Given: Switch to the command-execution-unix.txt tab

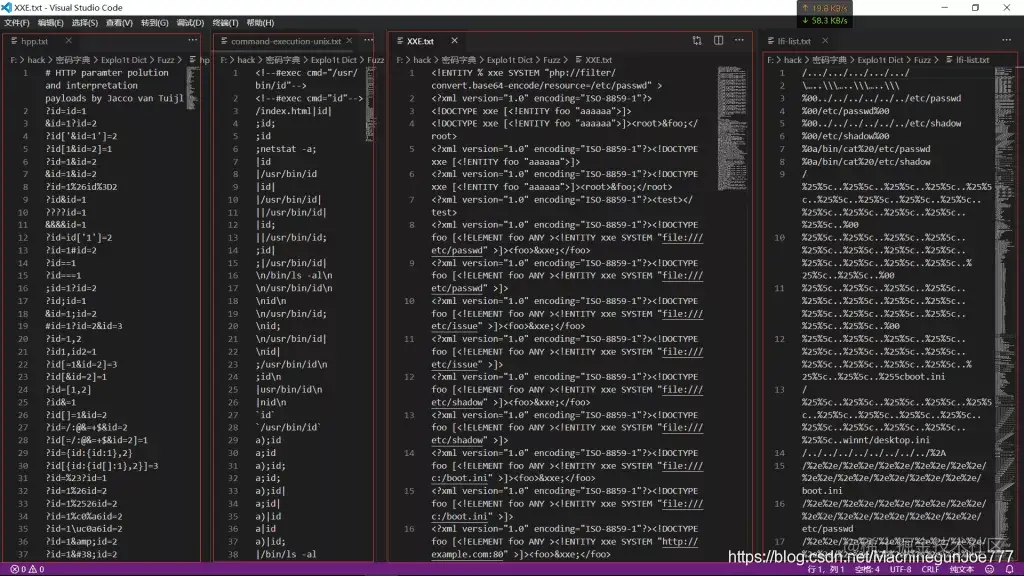Looking at the screenshot, I should (285, 41).
